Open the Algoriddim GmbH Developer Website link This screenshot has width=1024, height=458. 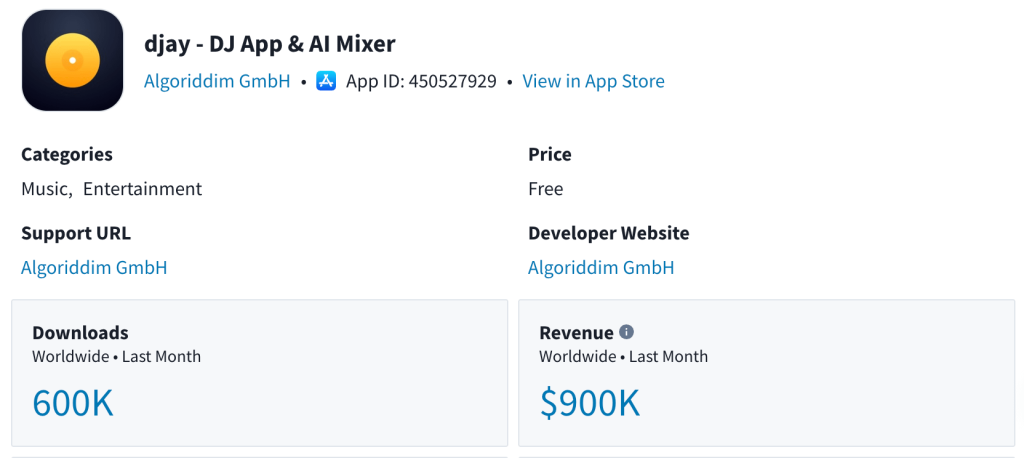click(x=601, y=267)
